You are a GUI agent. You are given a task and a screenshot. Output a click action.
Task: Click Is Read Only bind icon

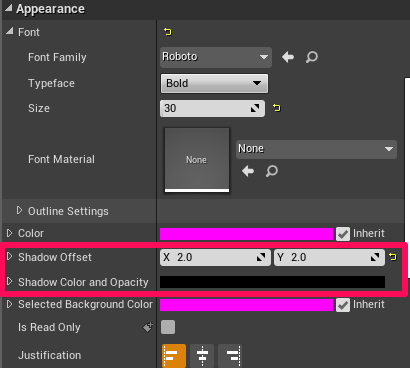pos(148,327)
